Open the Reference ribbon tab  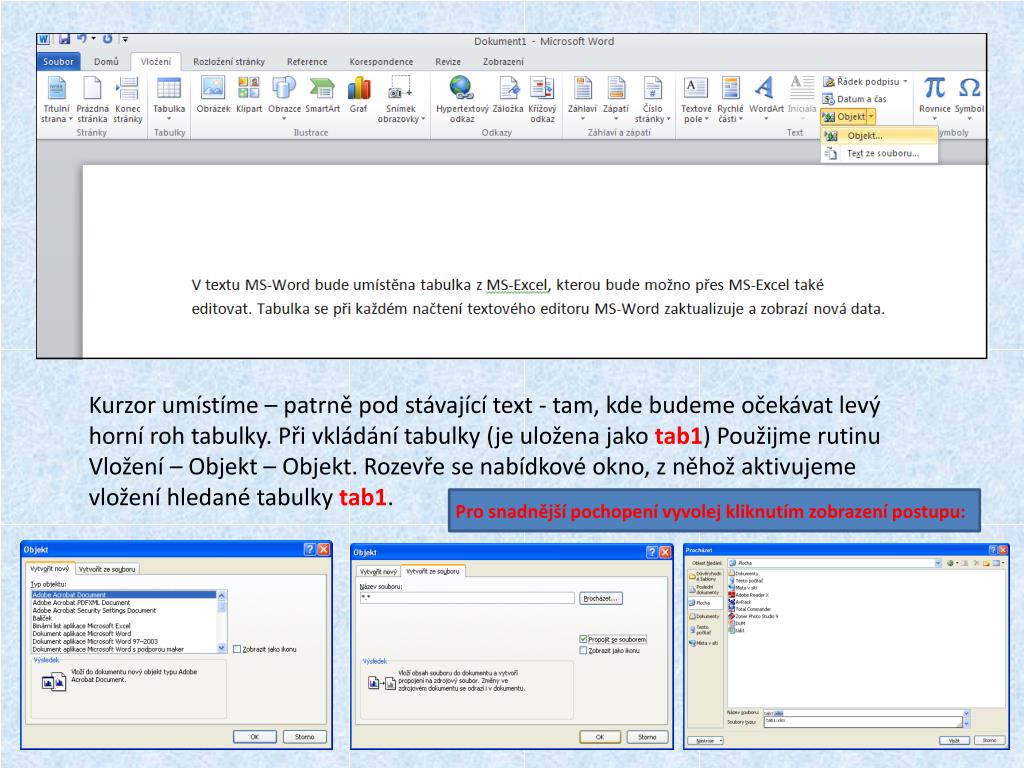(307, 61)
